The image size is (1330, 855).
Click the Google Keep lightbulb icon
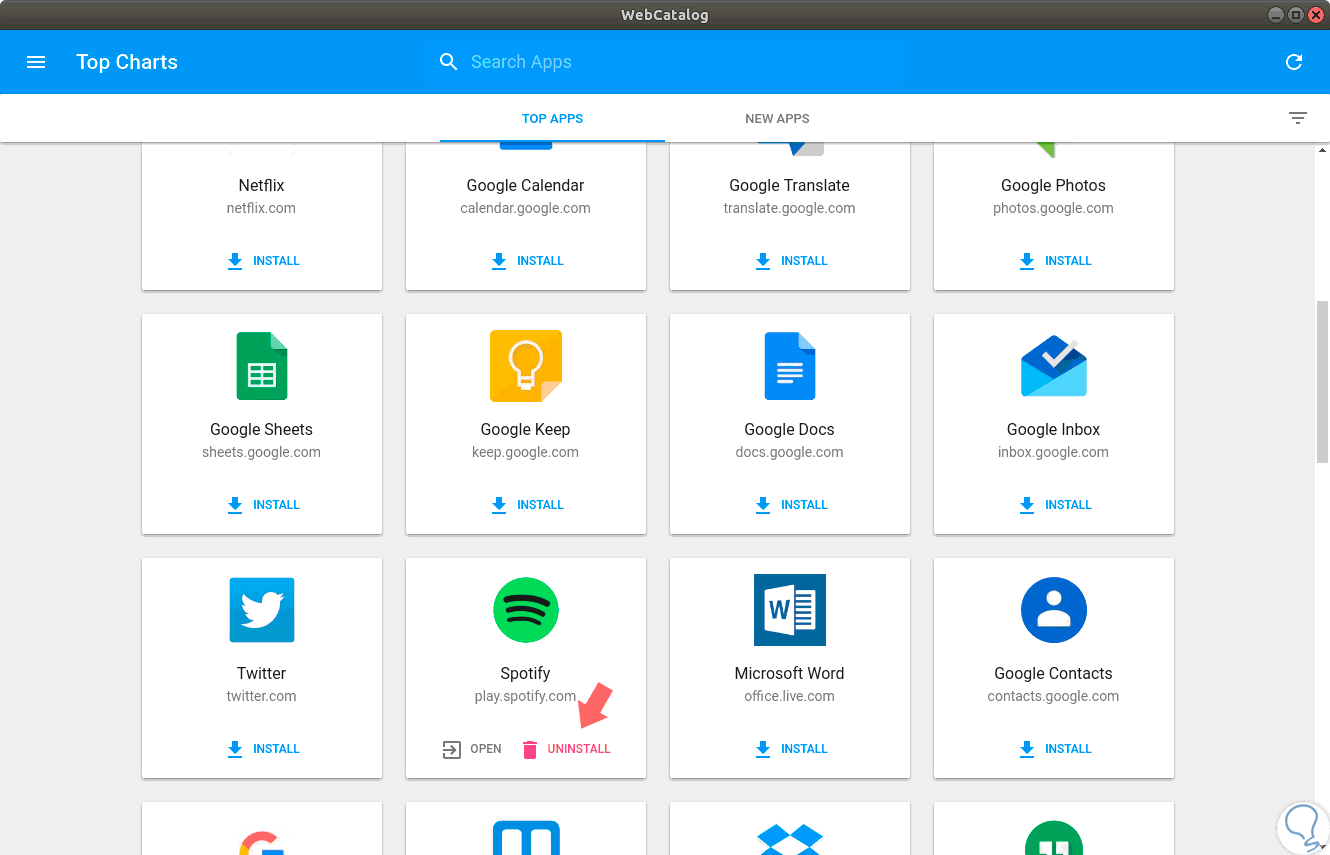[526, 366]
